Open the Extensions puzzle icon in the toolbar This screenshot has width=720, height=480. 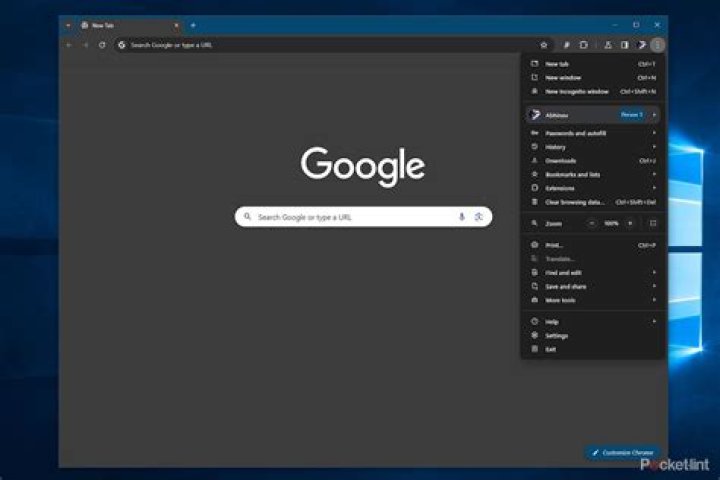pos(584,45)
